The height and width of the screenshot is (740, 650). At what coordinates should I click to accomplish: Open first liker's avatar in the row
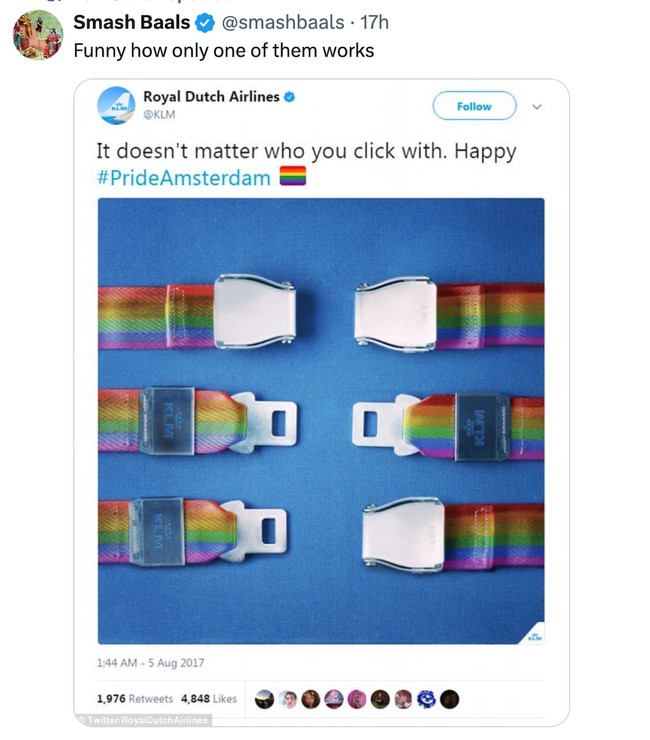pyautogui.click(x=264, y=699)
